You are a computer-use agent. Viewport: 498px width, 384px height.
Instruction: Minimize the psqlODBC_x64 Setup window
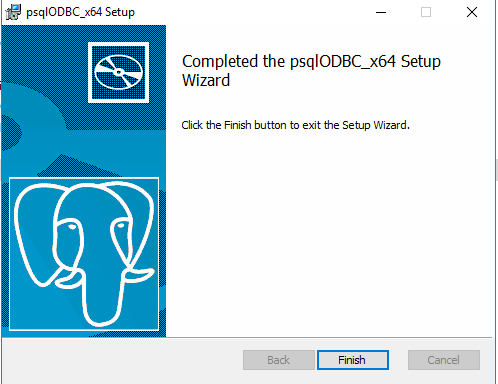381,12
